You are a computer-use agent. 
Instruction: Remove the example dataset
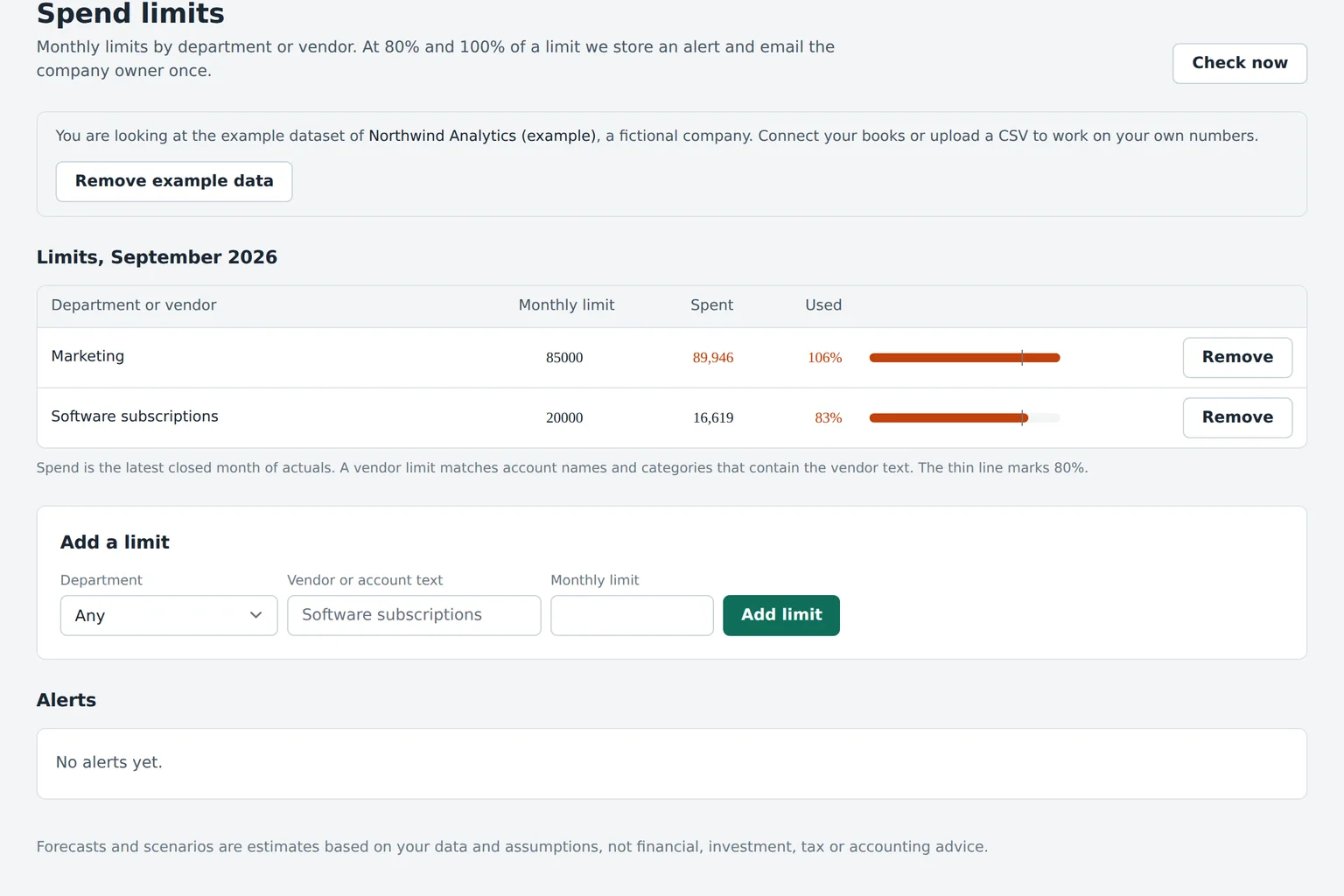[x=174, y=181]
